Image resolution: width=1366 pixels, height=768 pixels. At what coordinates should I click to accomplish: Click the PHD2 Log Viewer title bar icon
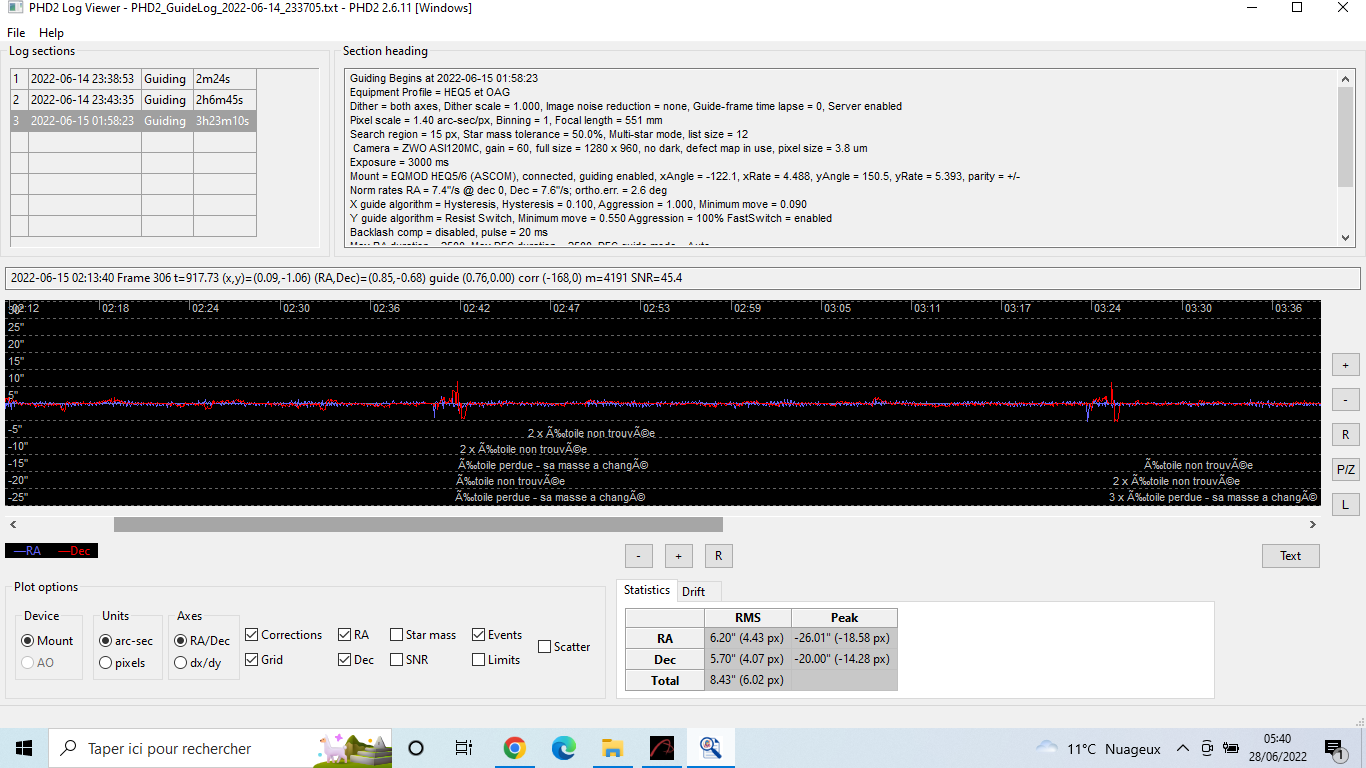click(15, 8)
